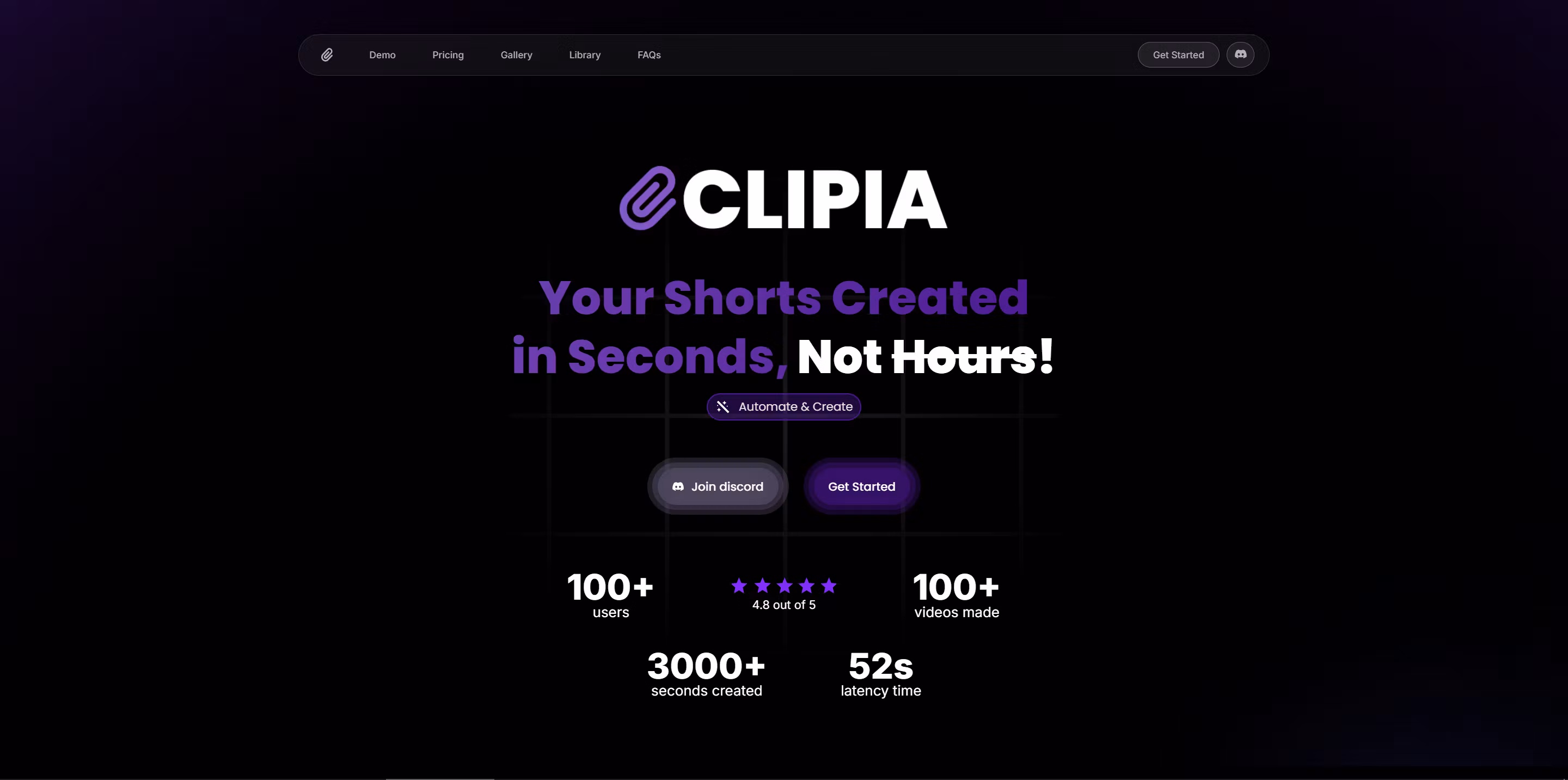Click the magic wand icon in badge

(x=722, y=407)
